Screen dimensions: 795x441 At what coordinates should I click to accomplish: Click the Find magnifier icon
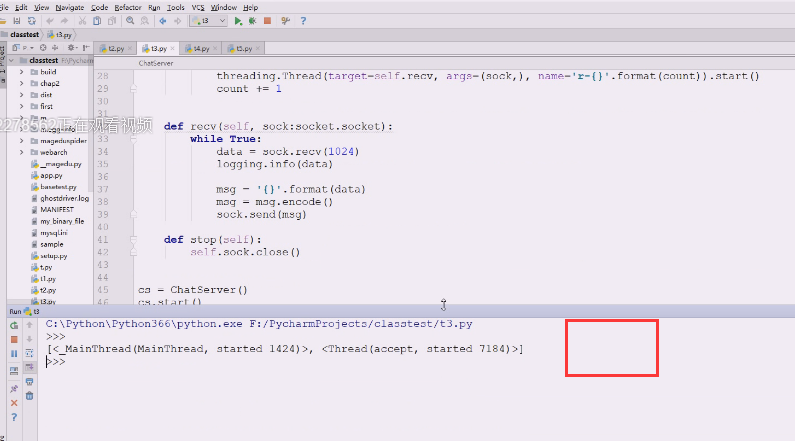tap(130, 21)
